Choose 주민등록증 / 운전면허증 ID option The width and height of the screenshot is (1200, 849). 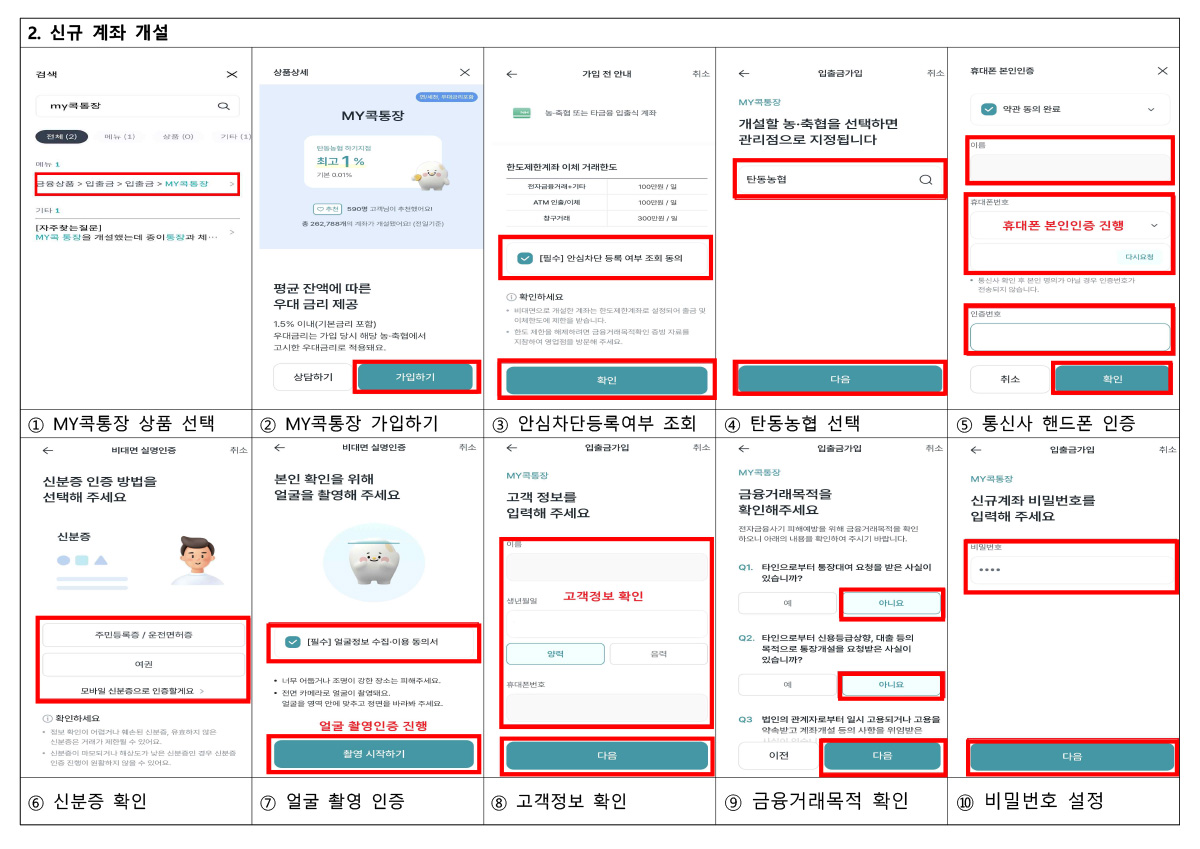point(143,635)
